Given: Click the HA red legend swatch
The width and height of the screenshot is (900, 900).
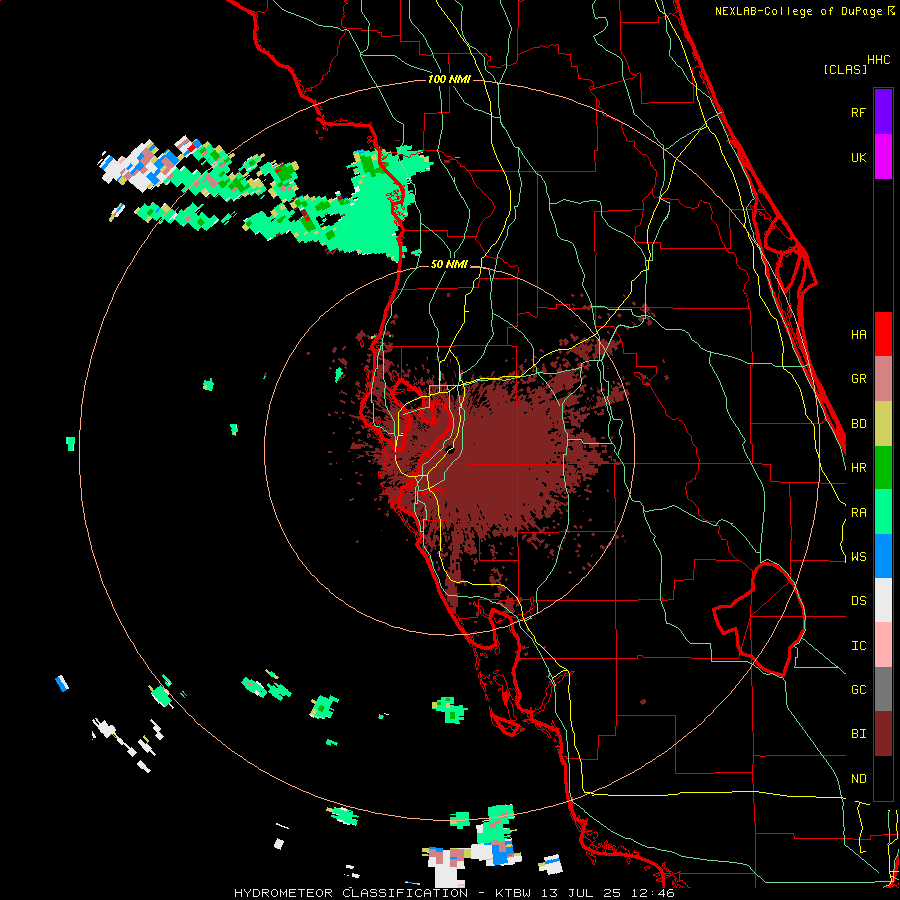Looking at the screenshot, I should [883, 334].
